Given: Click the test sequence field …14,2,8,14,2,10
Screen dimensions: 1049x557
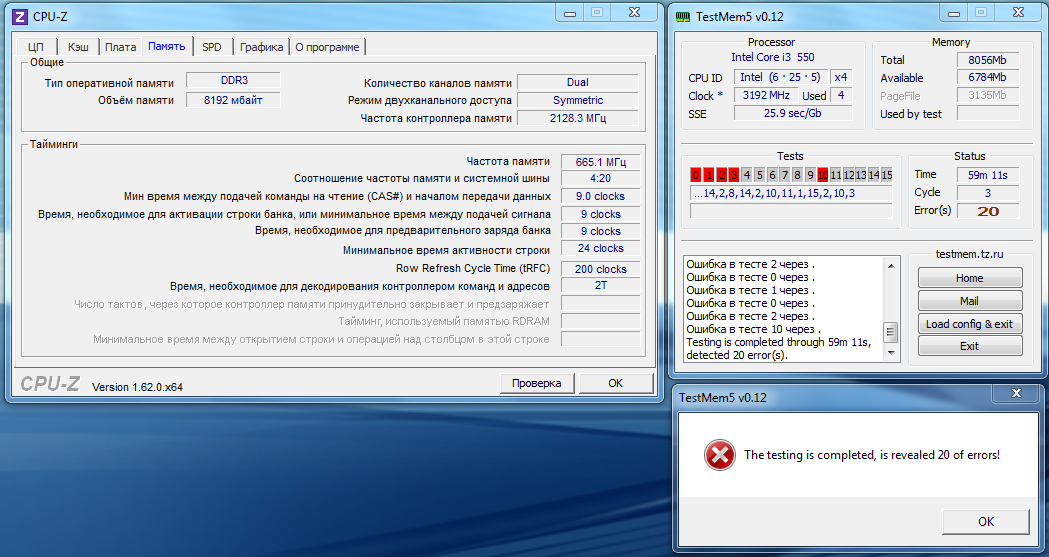Looking at the screenshot, I should pyautogui.click(x=791, y=193).
